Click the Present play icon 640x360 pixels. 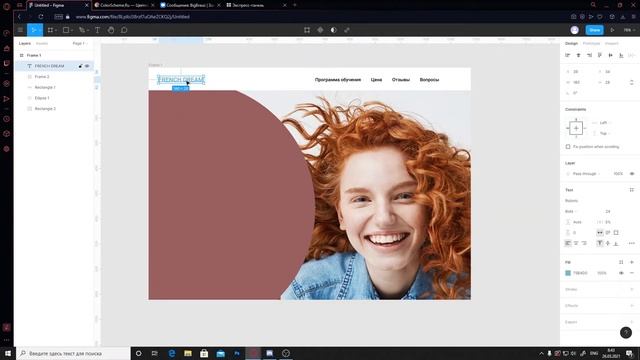pos(612,30)
